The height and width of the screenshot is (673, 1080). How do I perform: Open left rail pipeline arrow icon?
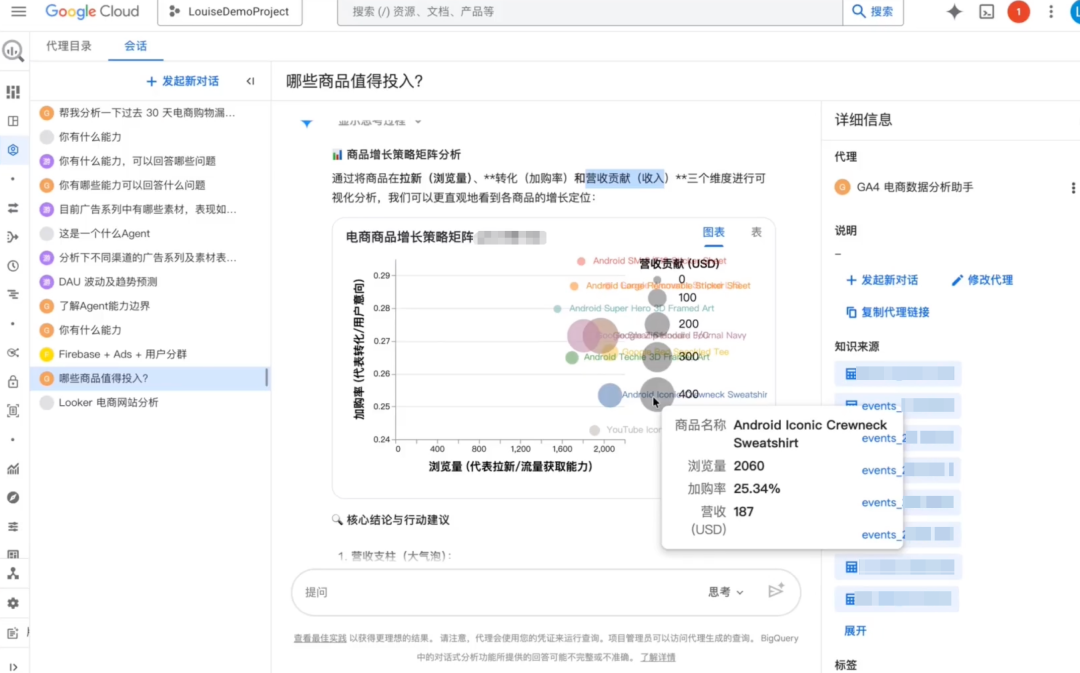tap(13, 237)
